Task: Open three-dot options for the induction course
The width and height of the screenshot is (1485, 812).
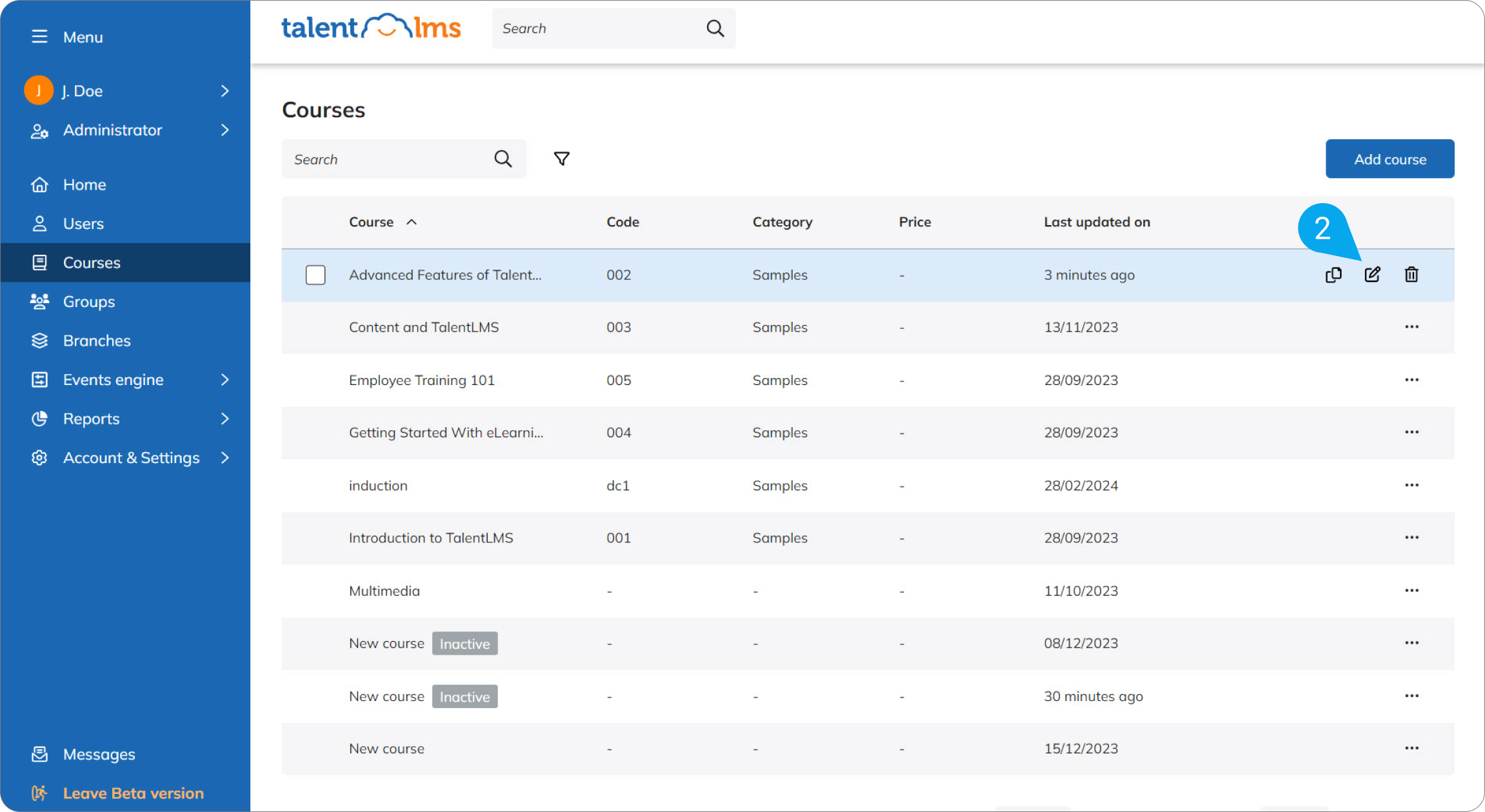Action: [1411, 485]
